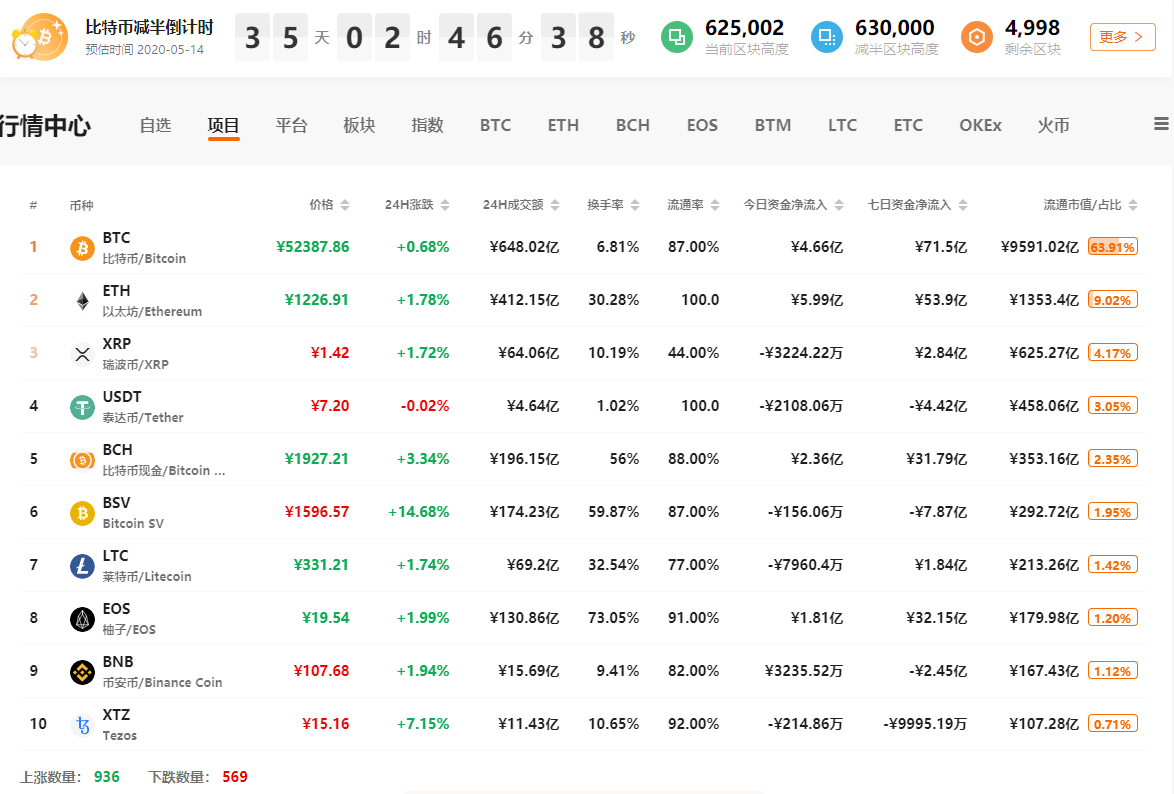Click the BTC Bitcoin coin logo
This screenshot has height=794, width=1174.
[x=82, y=247]
